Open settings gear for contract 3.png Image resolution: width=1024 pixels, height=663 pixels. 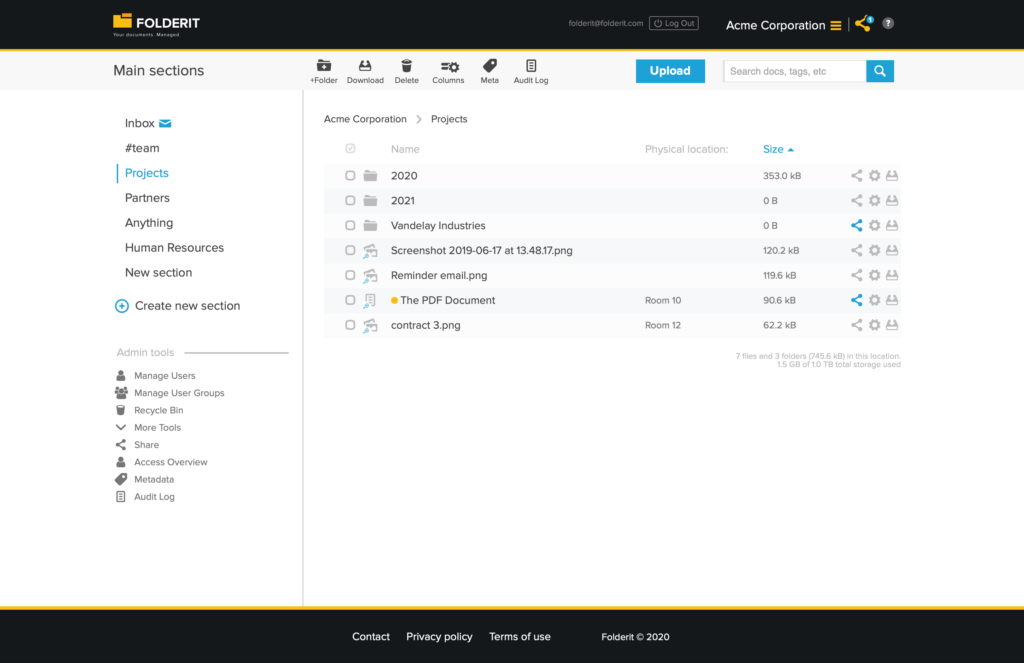click(874, 325)
